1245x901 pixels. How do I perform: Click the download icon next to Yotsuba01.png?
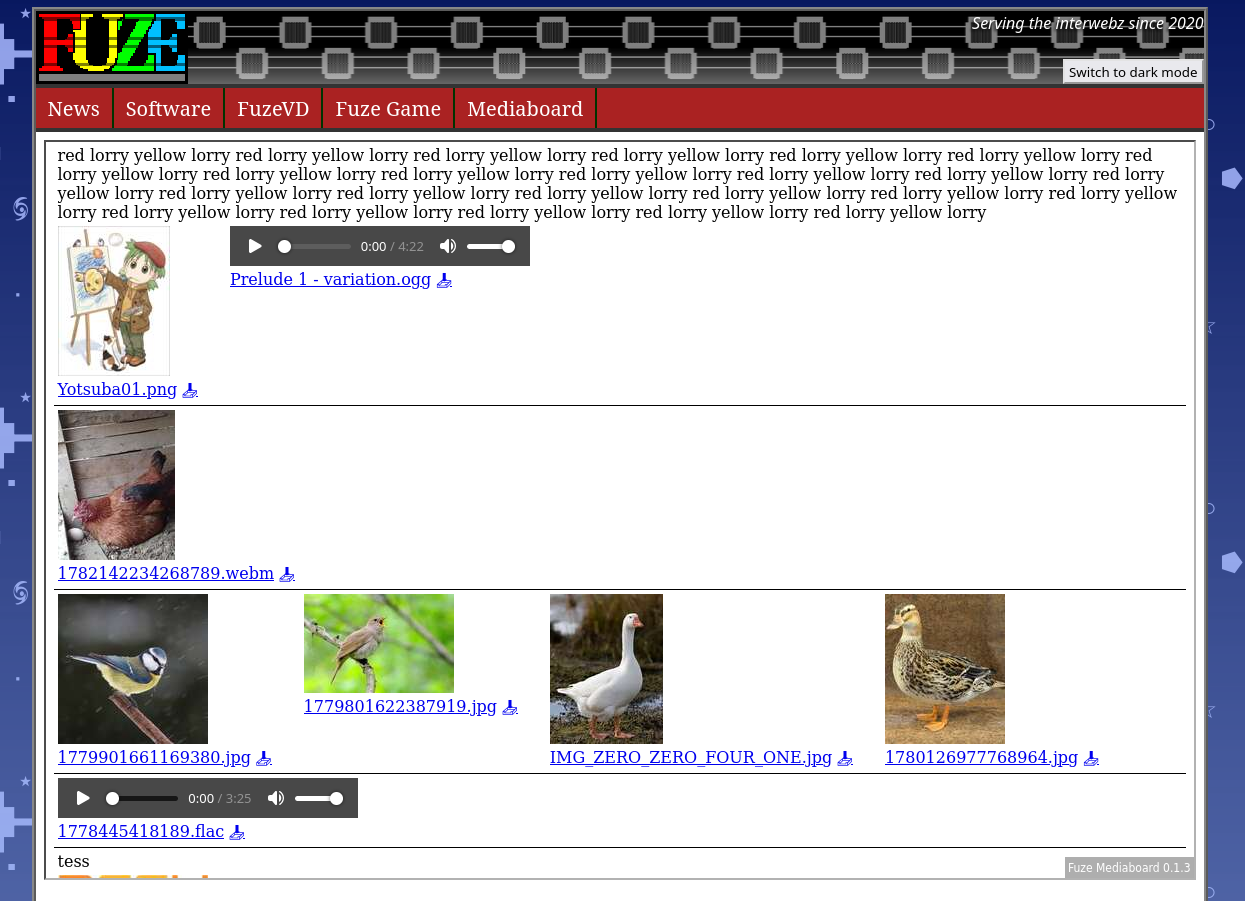click(190, 391)
